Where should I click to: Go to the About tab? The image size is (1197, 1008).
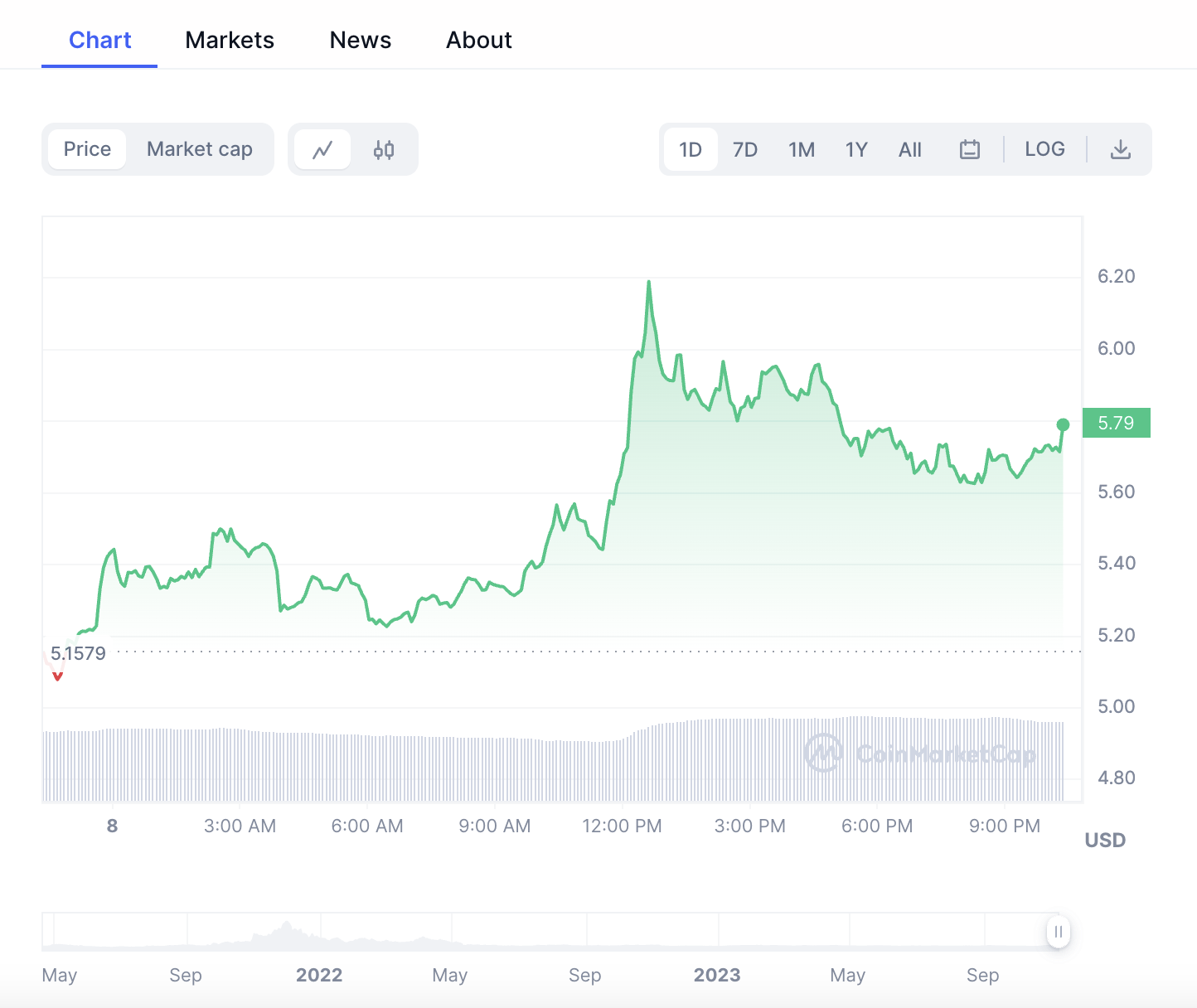click(x=478, y=40)
